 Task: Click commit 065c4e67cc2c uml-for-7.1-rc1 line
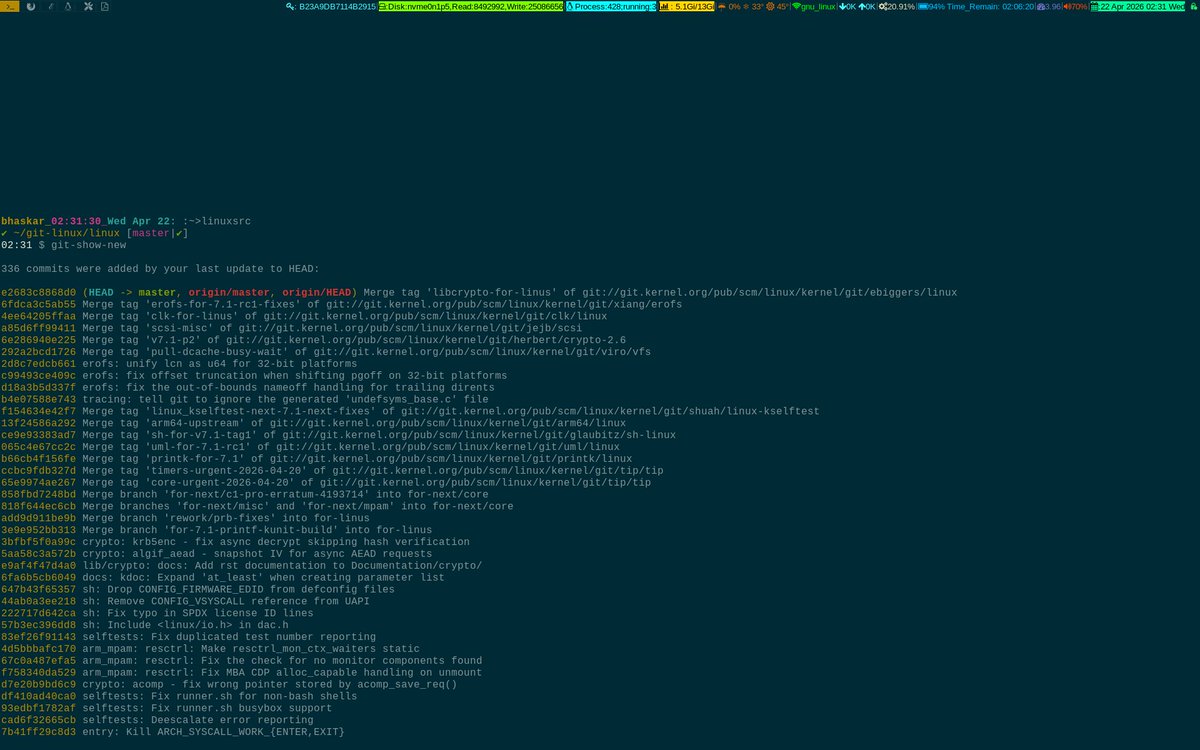[x=310, y=449]
